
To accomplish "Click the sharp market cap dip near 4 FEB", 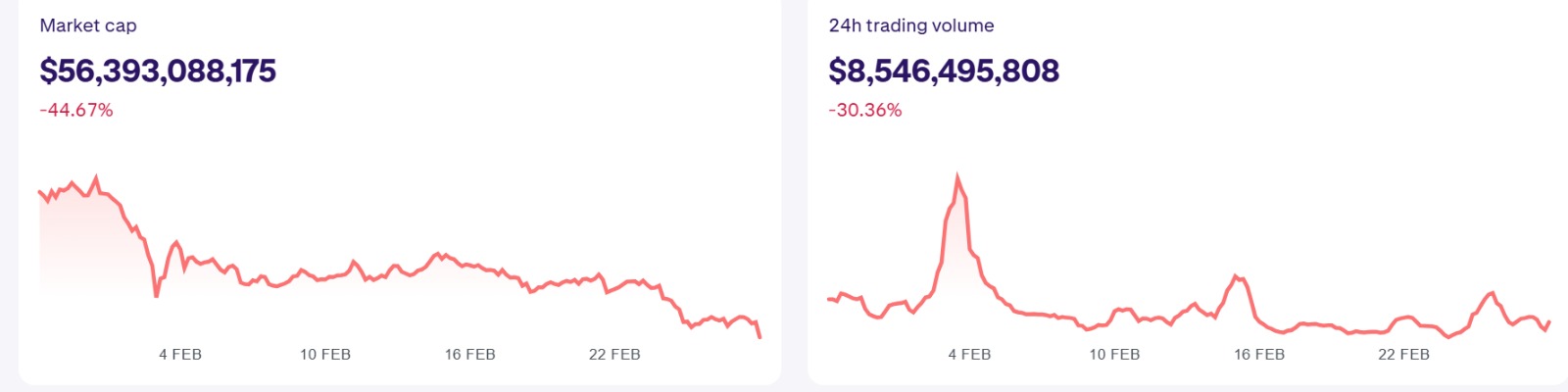I will pos(157,295).
